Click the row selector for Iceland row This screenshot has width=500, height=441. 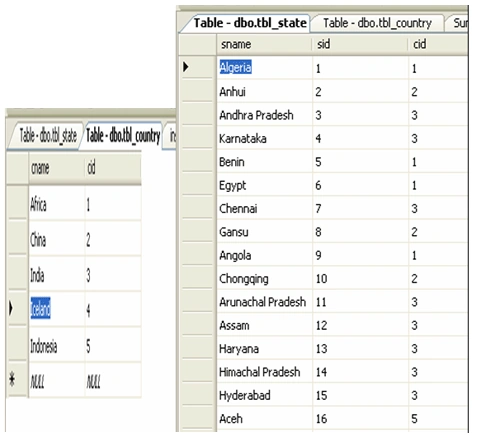click(17, 309)
